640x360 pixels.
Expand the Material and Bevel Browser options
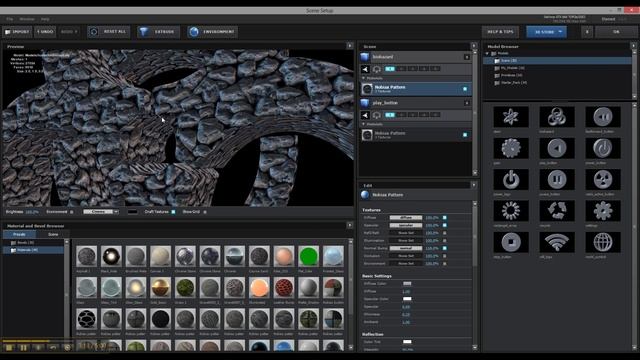[x=349, y=225]
